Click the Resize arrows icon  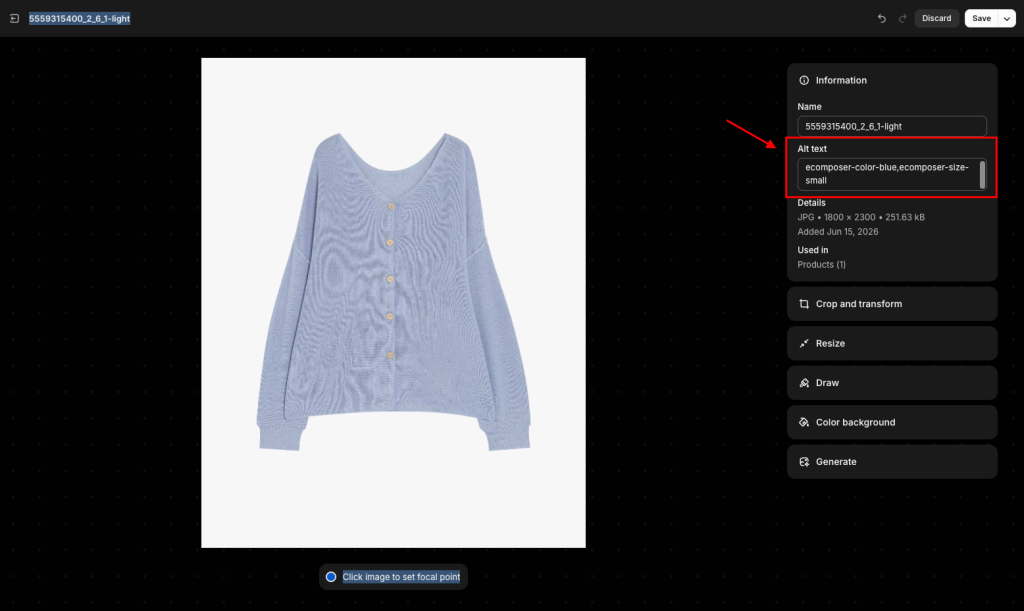tap(804, 343)
